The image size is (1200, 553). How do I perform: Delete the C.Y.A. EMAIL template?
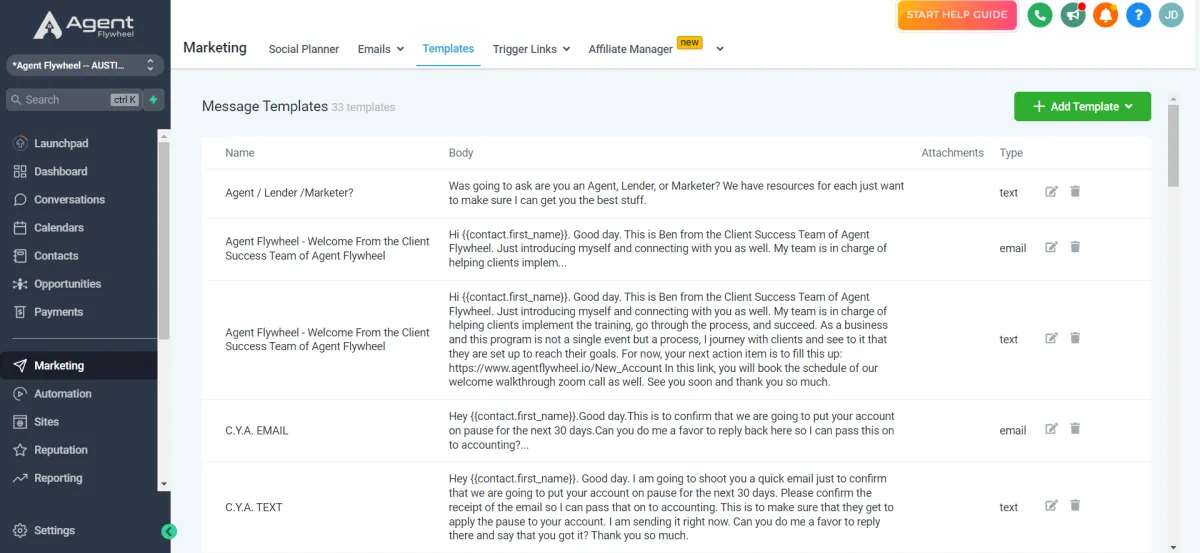(x=1075, y=429)
